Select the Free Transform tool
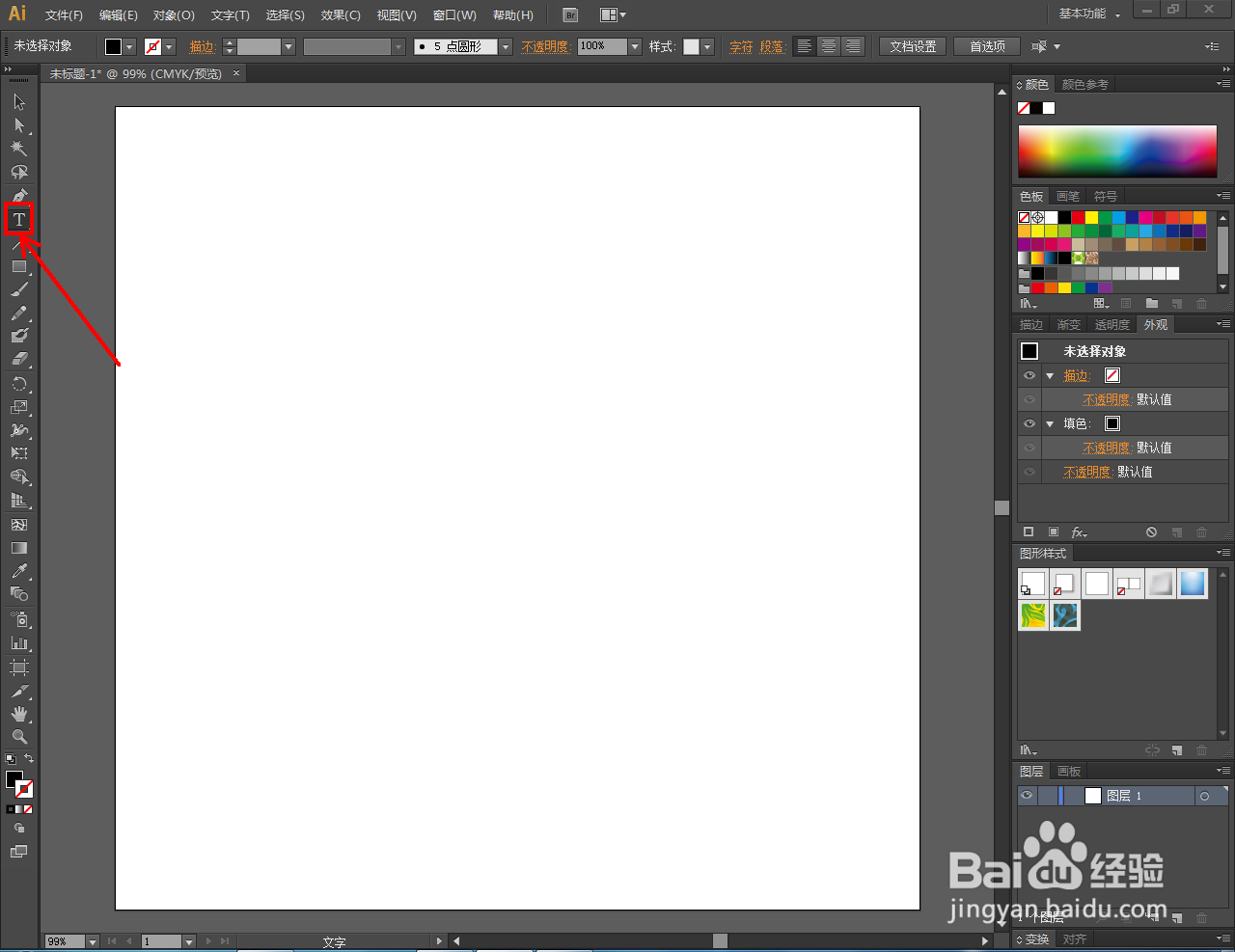Viewport: 1235px width, 952px height. point(18,453)
